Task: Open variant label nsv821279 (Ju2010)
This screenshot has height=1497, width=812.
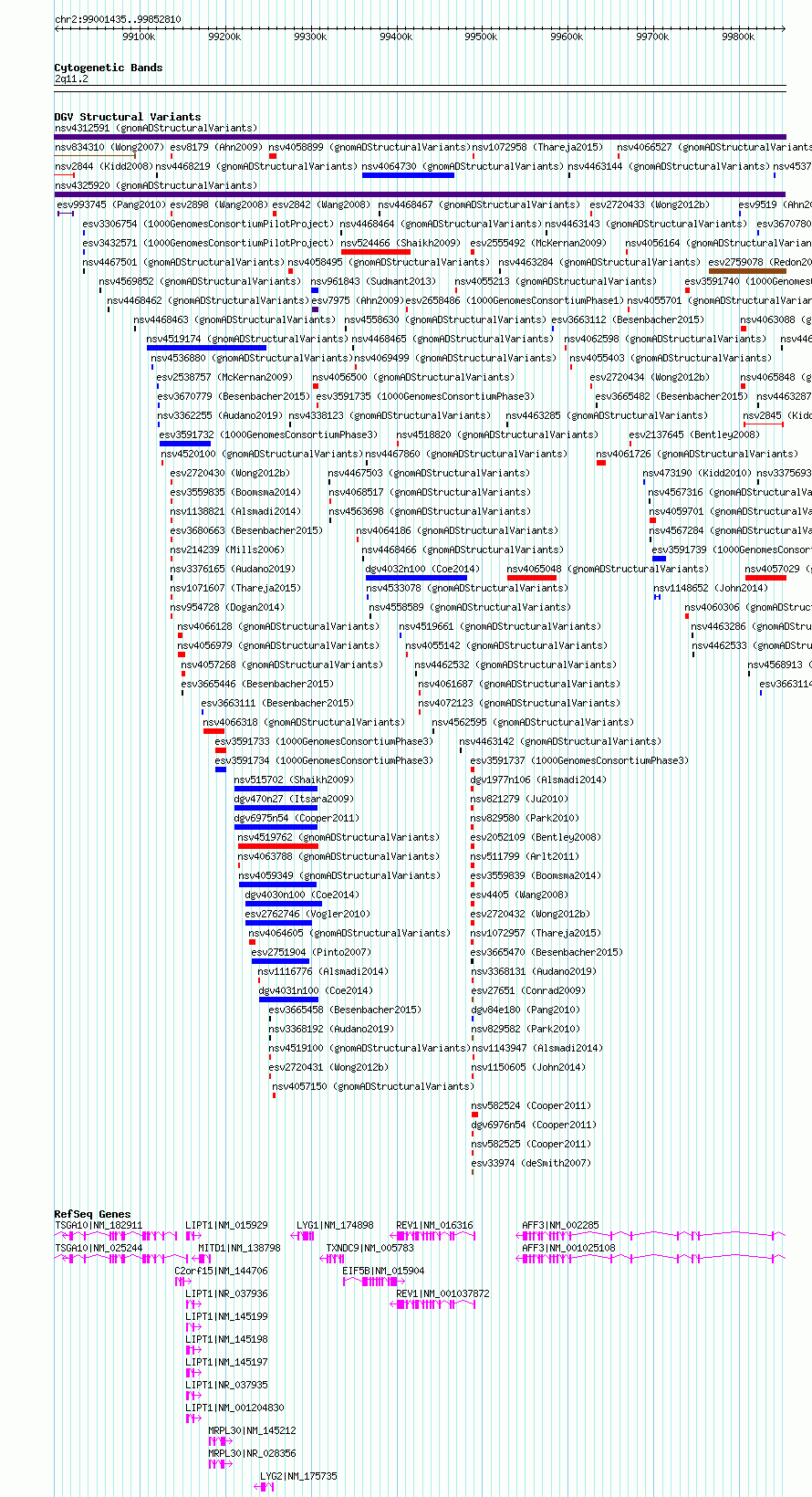Action: [520, 799]
